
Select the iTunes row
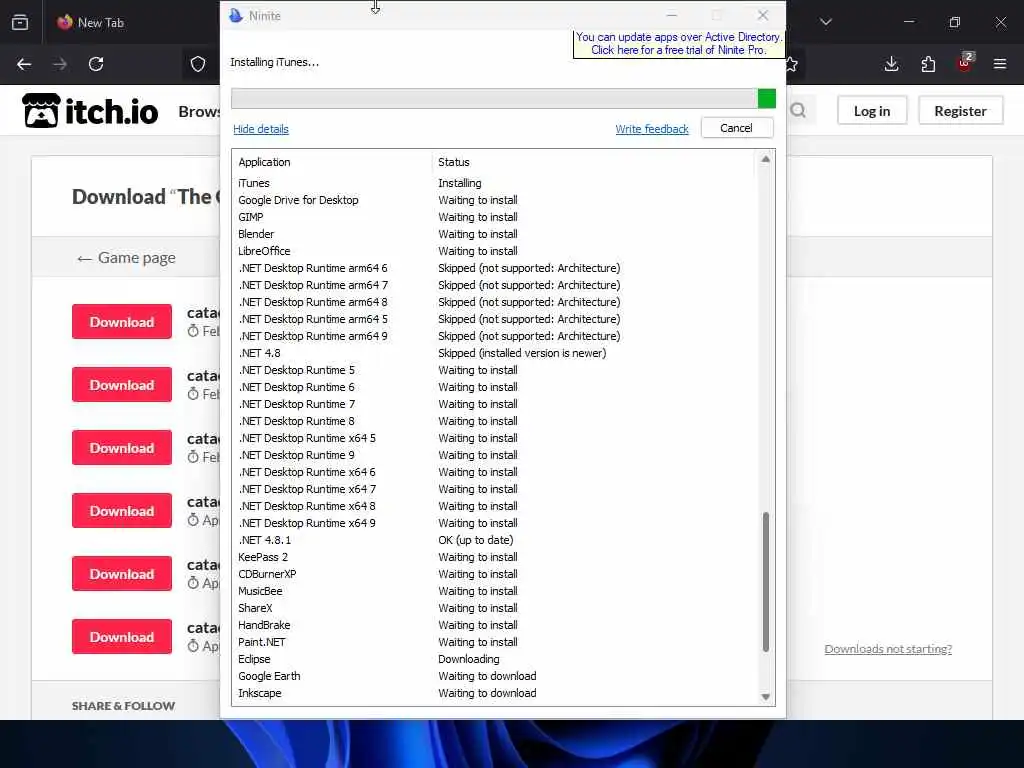coord(495,183)
